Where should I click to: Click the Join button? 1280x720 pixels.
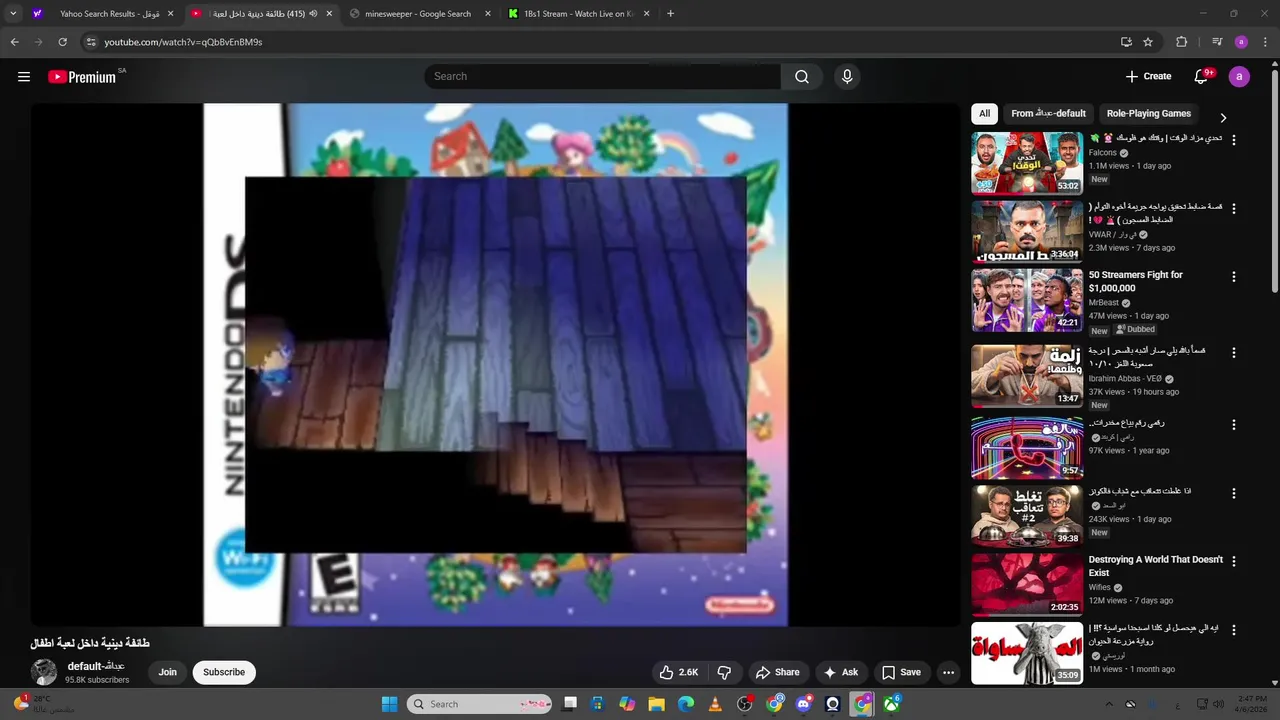(x=167, y=672)
